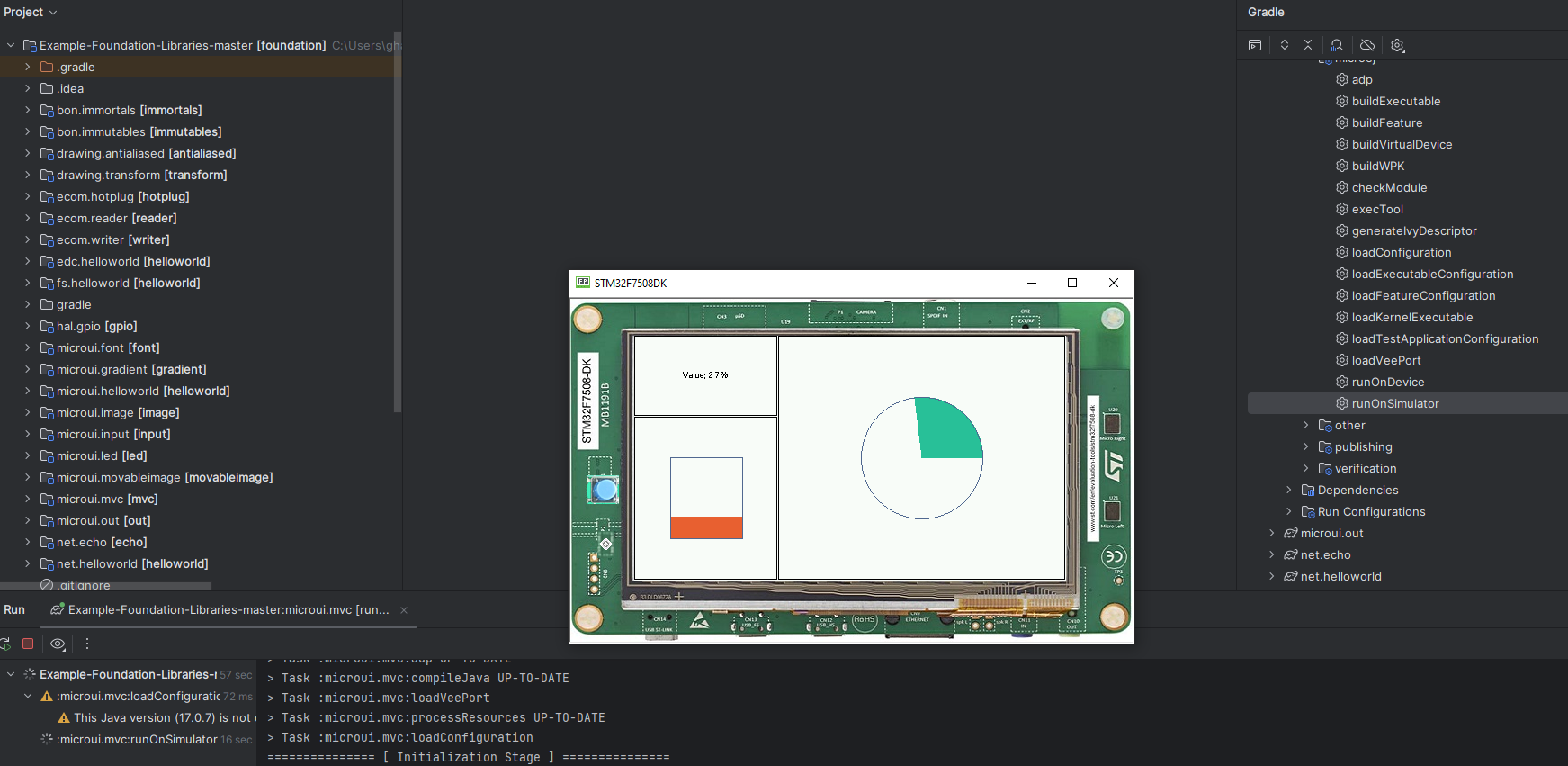Select the buildVirtualDevice Gradle task

tap(1402, 144)
